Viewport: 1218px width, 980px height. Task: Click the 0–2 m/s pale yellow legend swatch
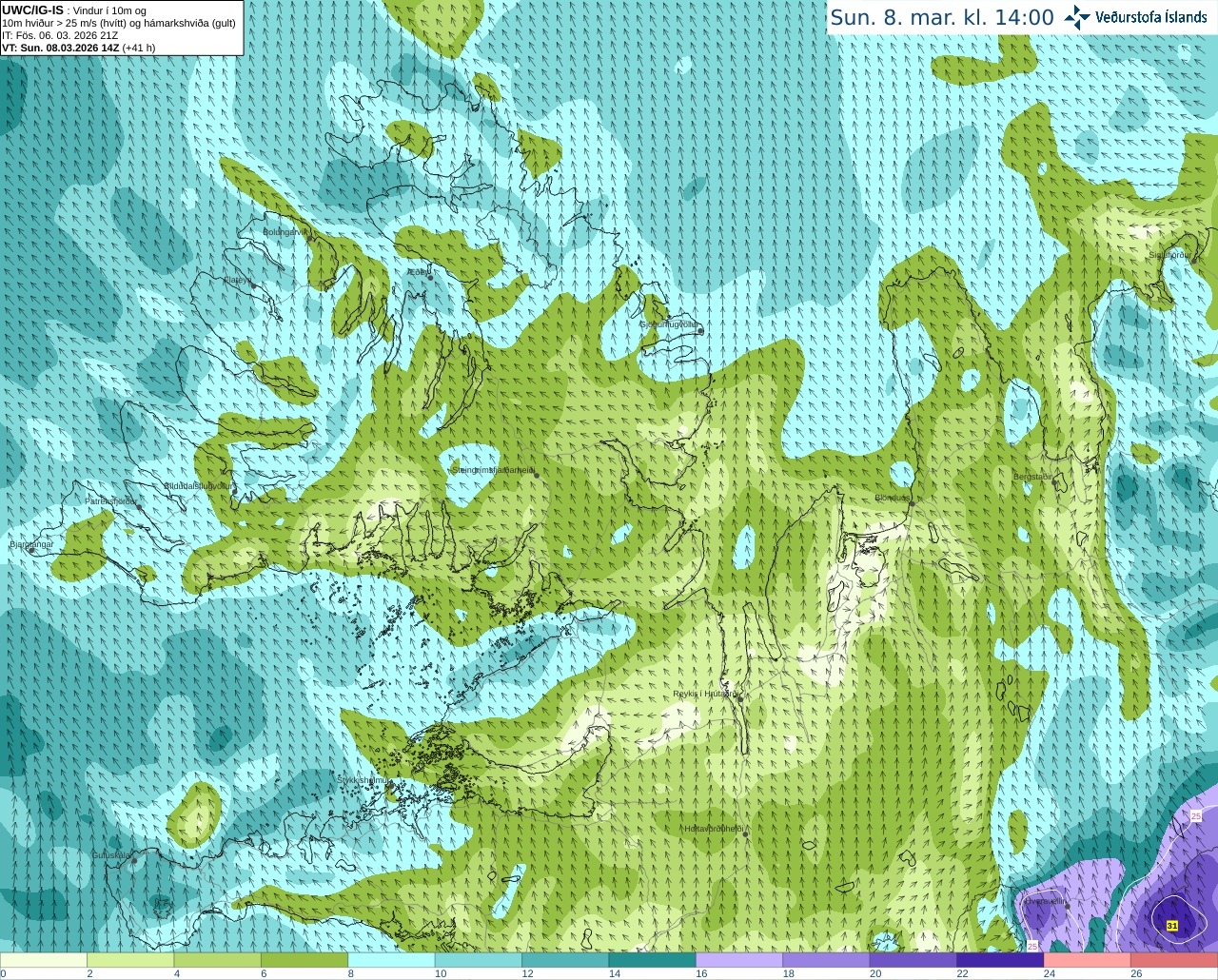click(44, 960)
